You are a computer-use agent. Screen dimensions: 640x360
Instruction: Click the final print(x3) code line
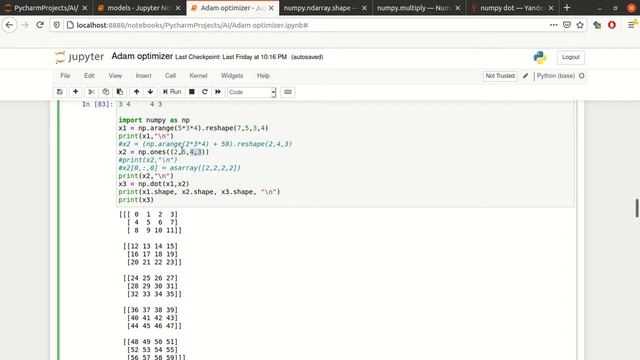click(x=136, y=200)
